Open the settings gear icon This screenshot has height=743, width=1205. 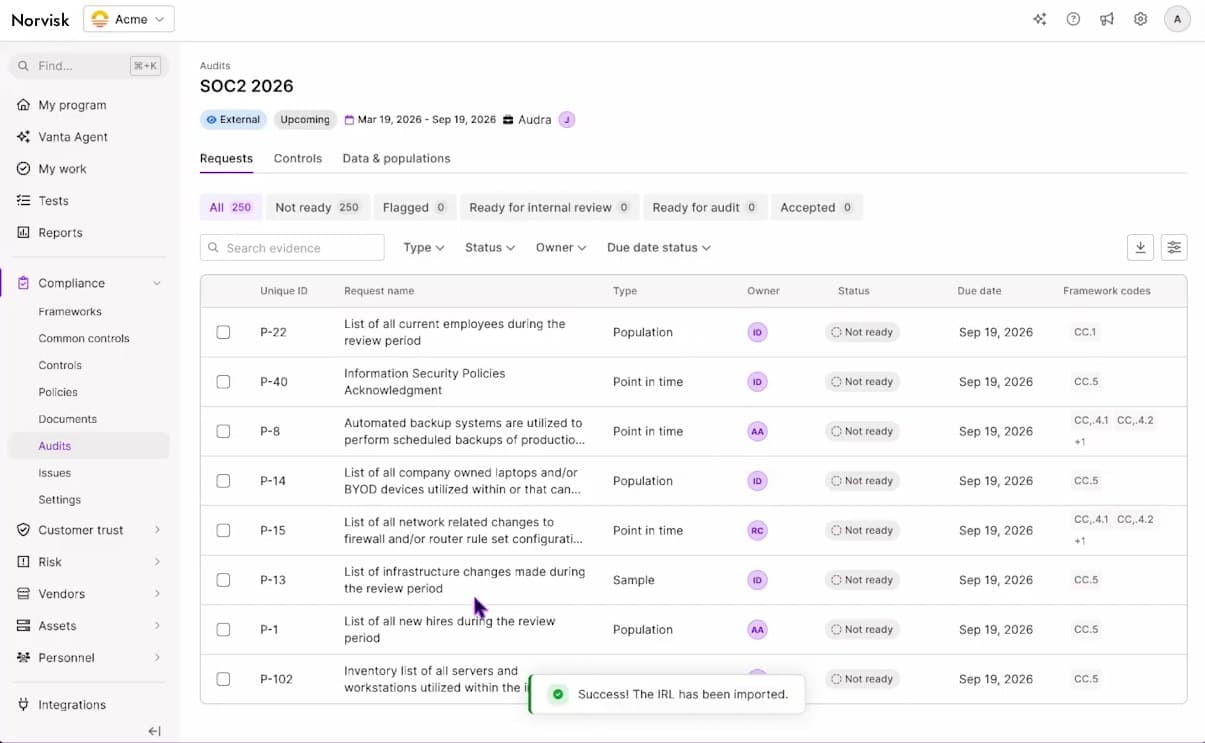(x=1140, y=19)
